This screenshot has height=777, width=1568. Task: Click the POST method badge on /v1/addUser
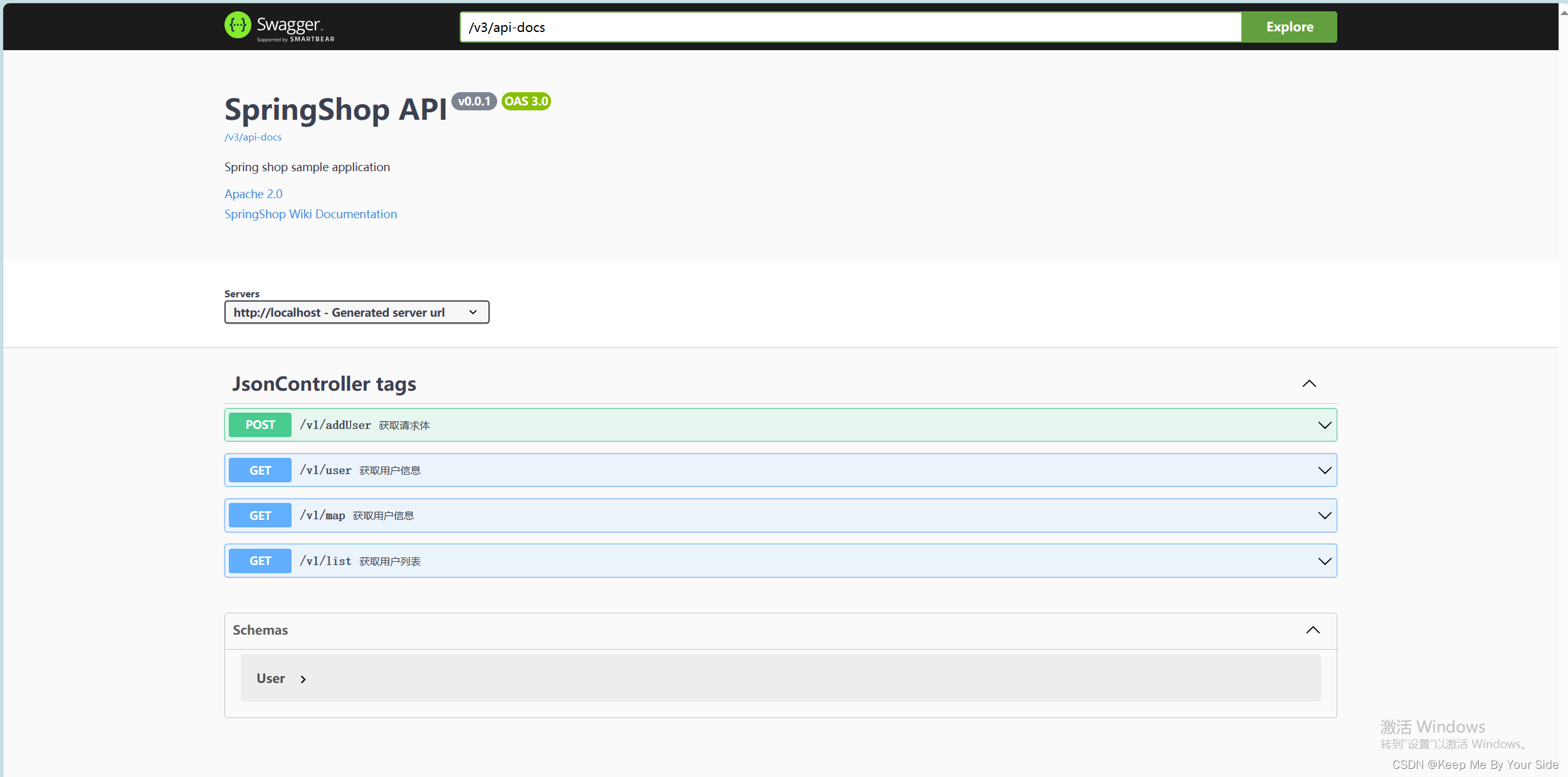(260, 425)
